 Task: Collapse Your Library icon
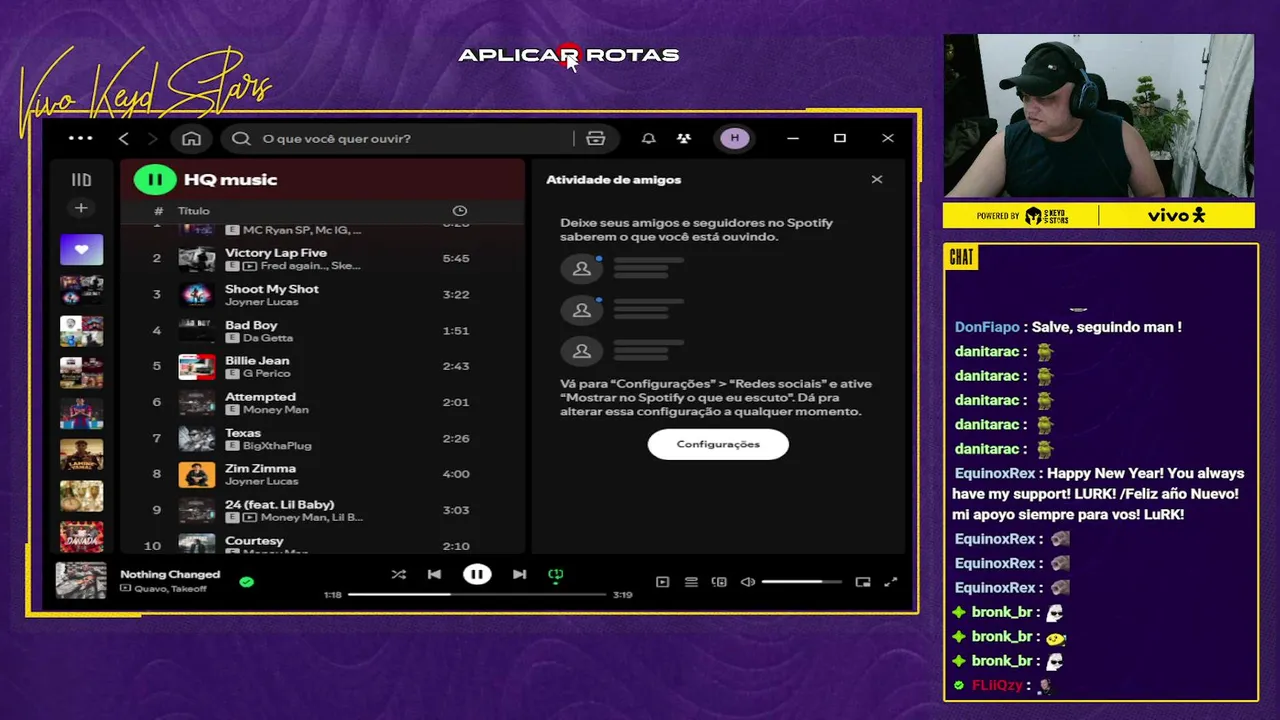coord(81,180)
